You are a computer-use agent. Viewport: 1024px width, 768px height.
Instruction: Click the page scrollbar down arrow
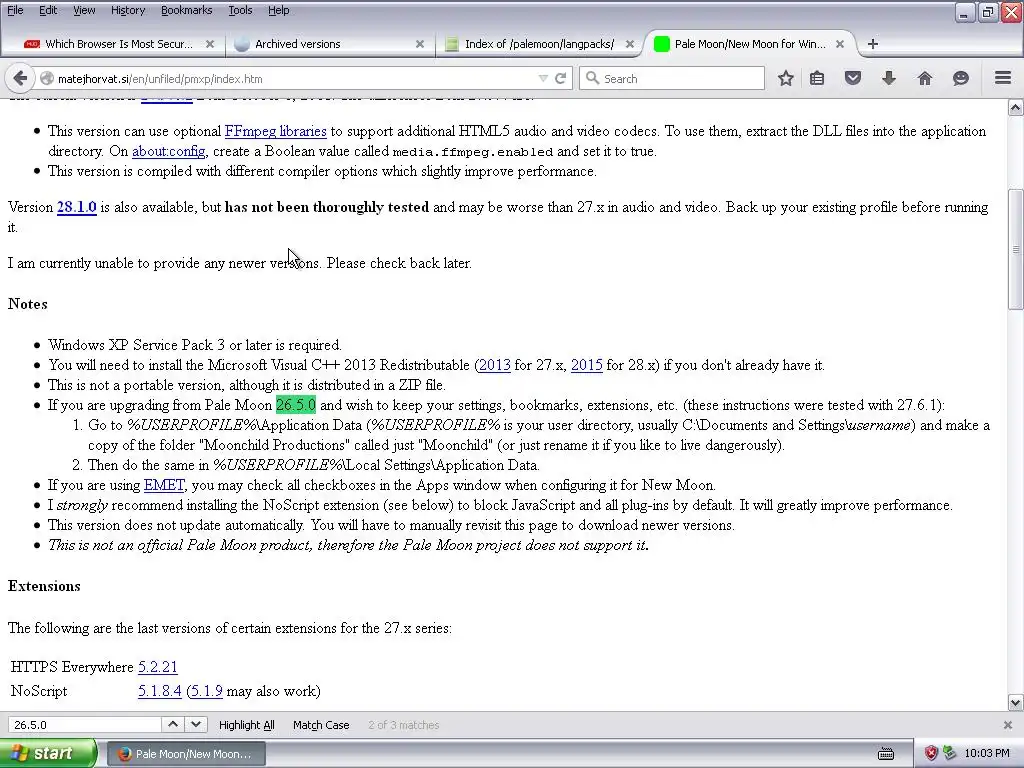[x=1015, y=703]
